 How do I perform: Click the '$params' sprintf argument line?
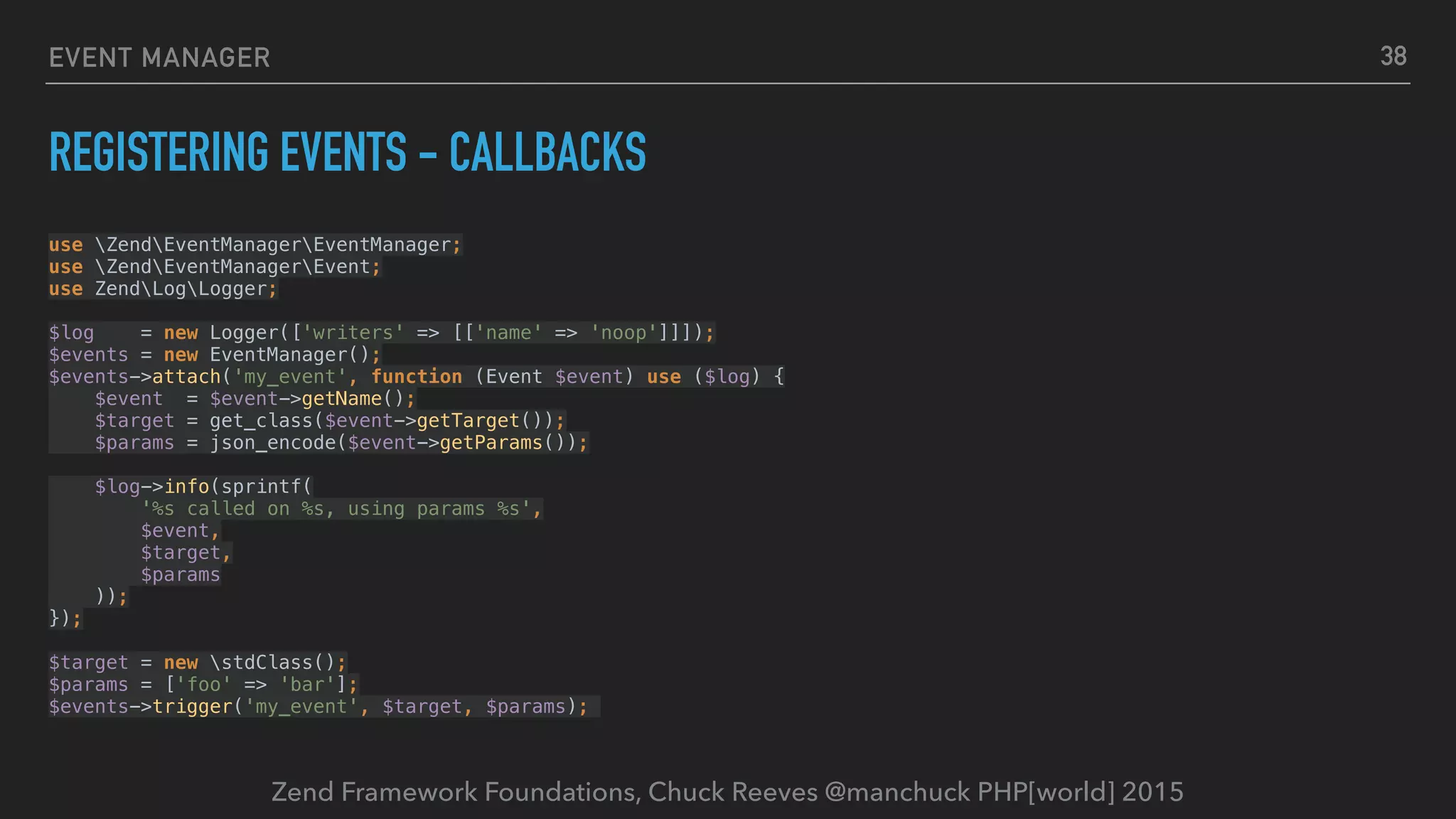tap(181, 575)
